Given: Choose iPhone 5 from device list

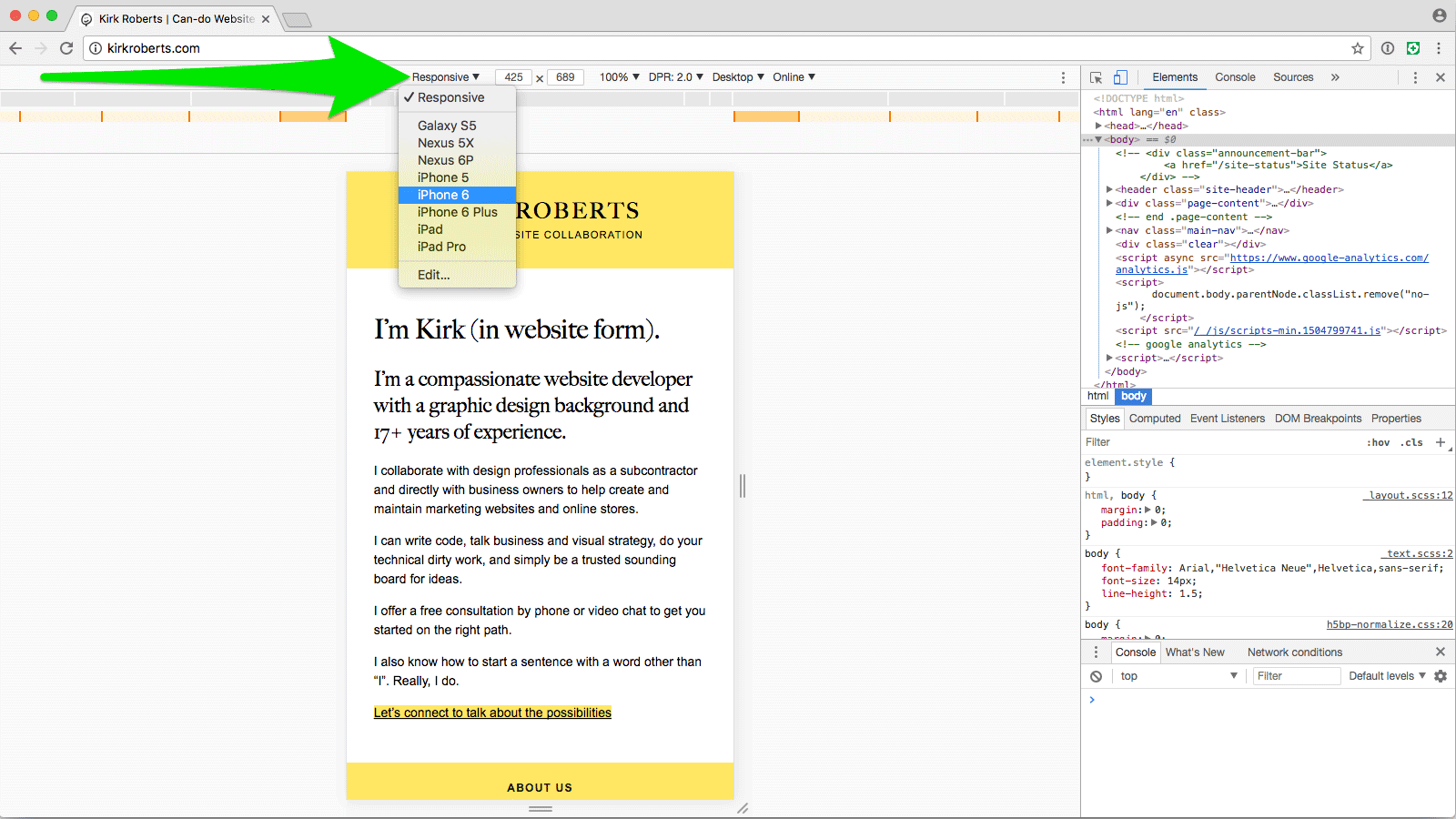Looking at the screenshot, I should coord(457,177).
